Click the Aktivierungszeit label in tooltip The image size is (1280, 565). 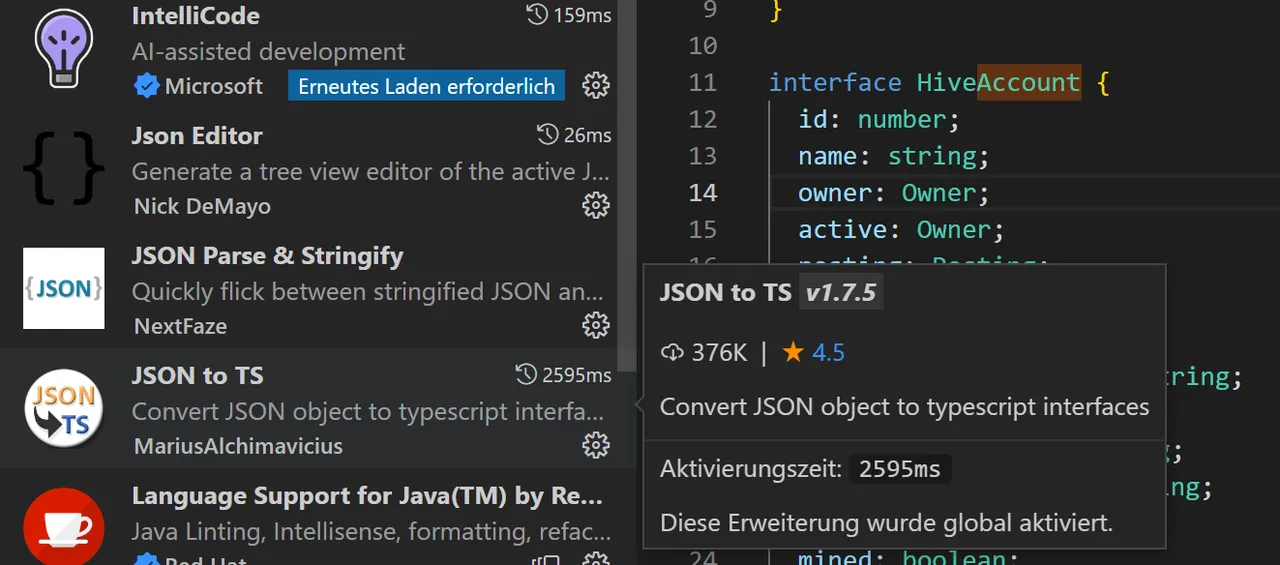[751, 468]
